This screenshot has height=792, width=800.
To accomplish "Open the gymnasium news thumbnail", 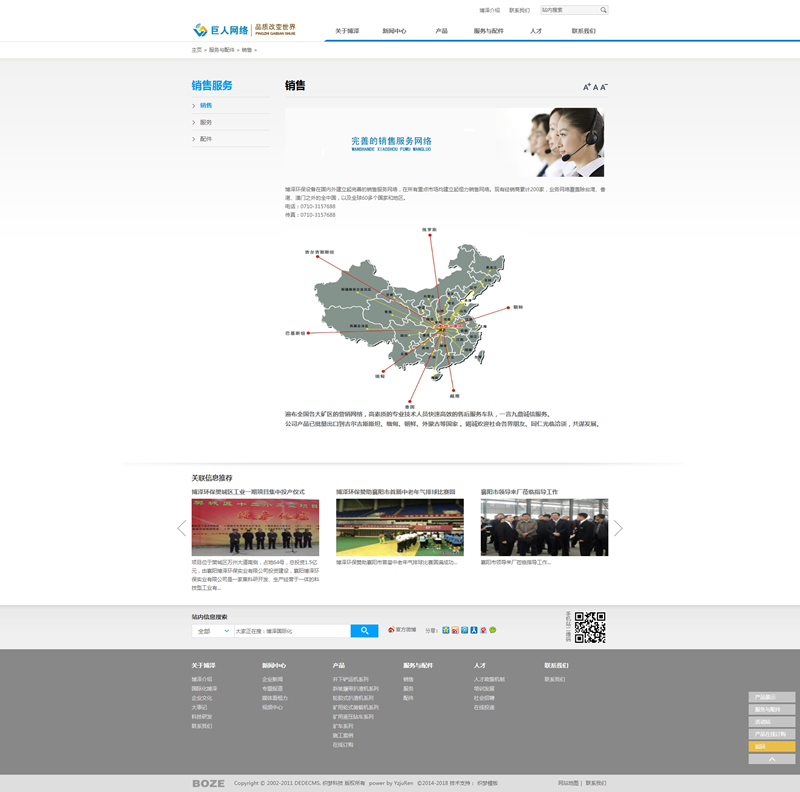I will tap(400, 527).
